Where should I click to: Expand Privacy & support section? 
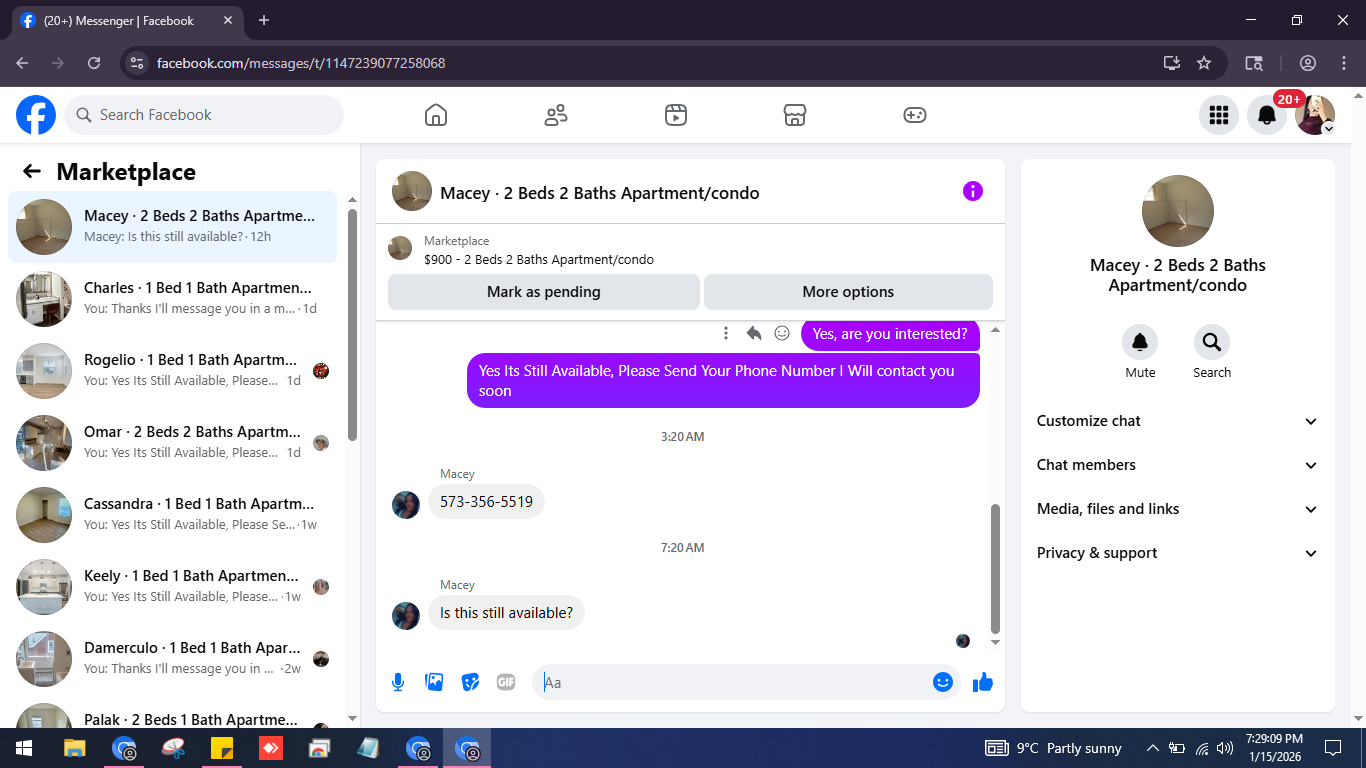coord(1178,553)
